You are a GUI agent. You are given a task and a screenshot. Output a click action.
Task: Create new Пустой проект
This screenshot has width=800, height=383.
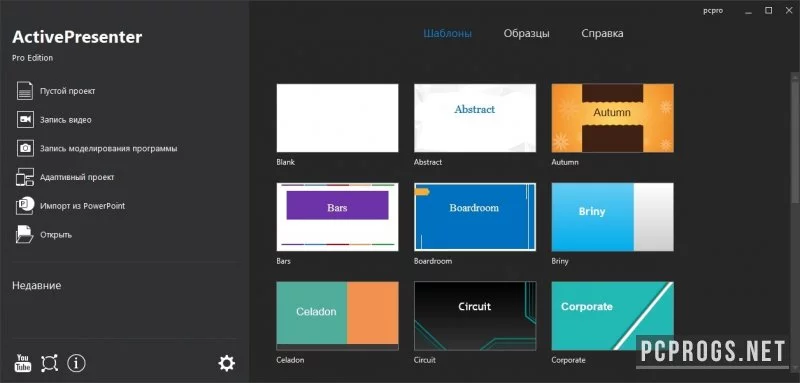pyautogui.click(x=68, y=91)
